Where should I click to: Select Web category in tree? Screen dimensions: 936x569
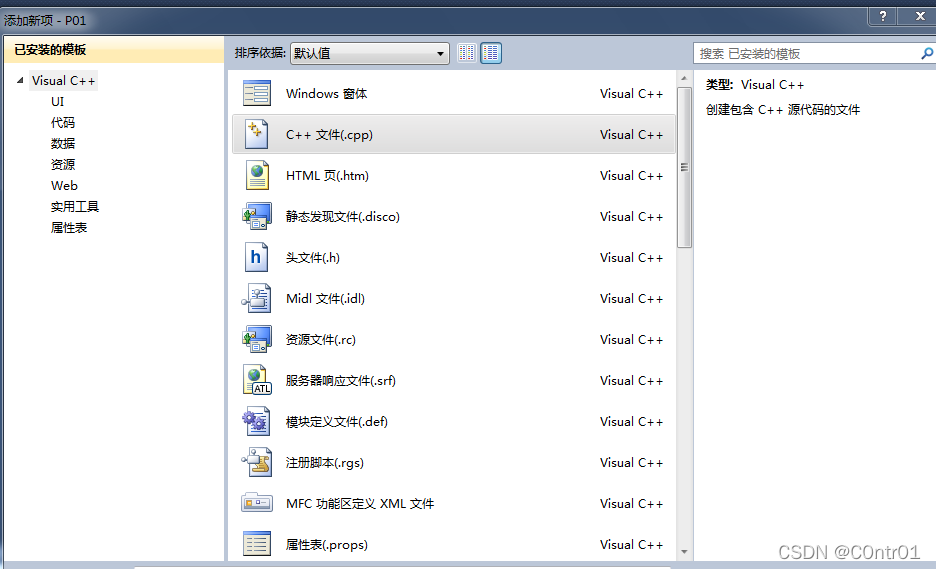pyautogui.click(x=64, y=186)
